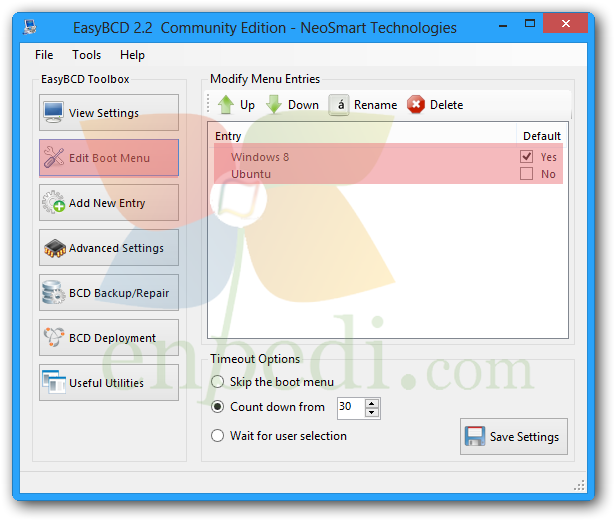Click the countdown seconds input field
Image resolution: width=615 pixels, height=521 pixels.
click(351, 408)
